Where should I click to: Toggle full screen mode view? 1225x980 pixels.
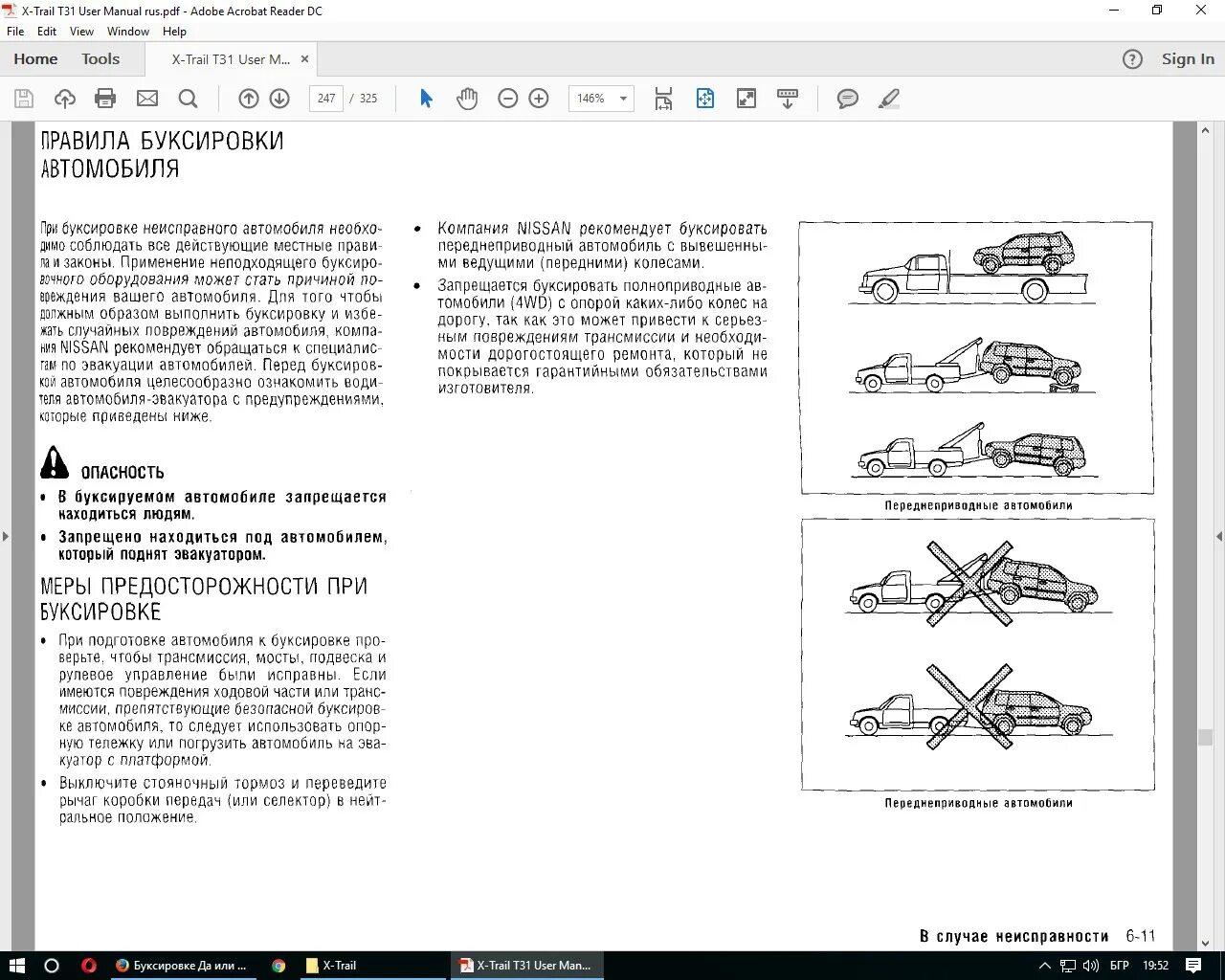pyautogui.click(x=746, y=99)
